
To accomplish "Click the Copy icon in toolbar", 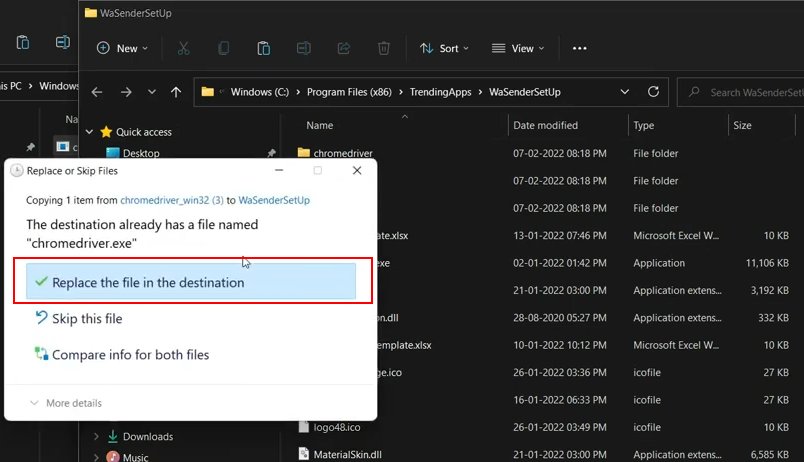I will click(x=223, y=48).
